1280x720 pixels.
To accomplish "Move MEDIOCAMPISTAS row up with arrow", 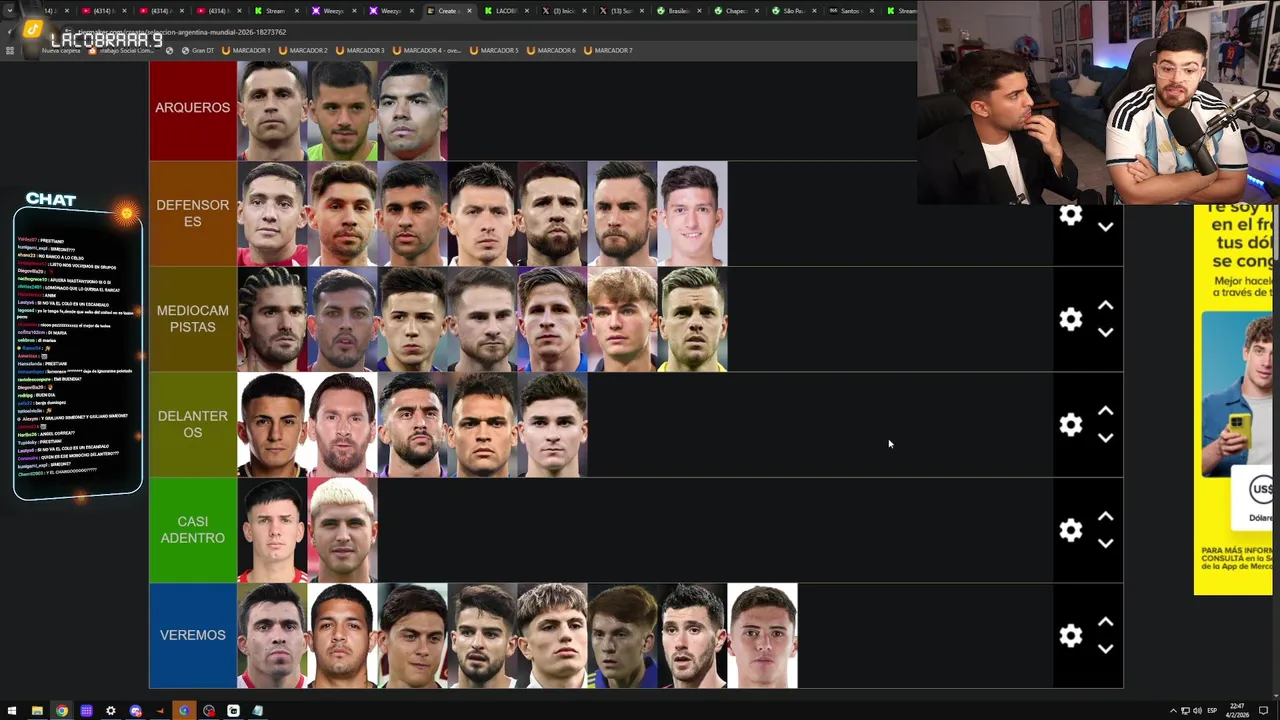I will [x=1105, y=306].
